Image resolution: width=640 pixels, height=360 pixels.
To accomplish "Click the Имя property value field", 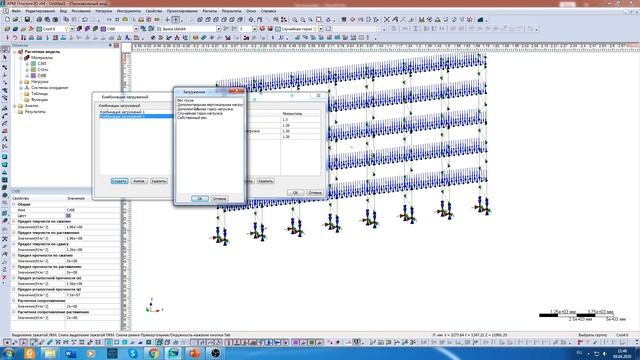I will pyautogui.click(x=93, y=210).
